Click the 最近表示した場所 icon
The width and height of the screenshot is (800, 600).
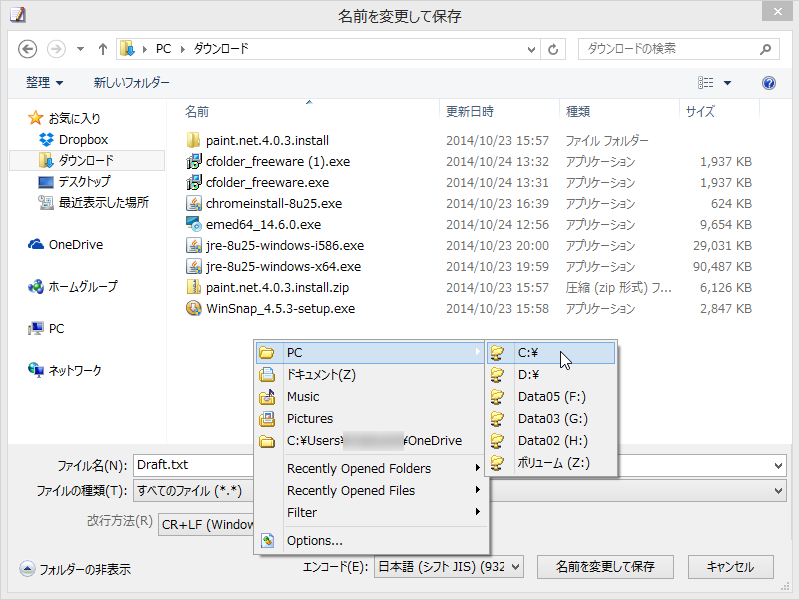[46, 203]
